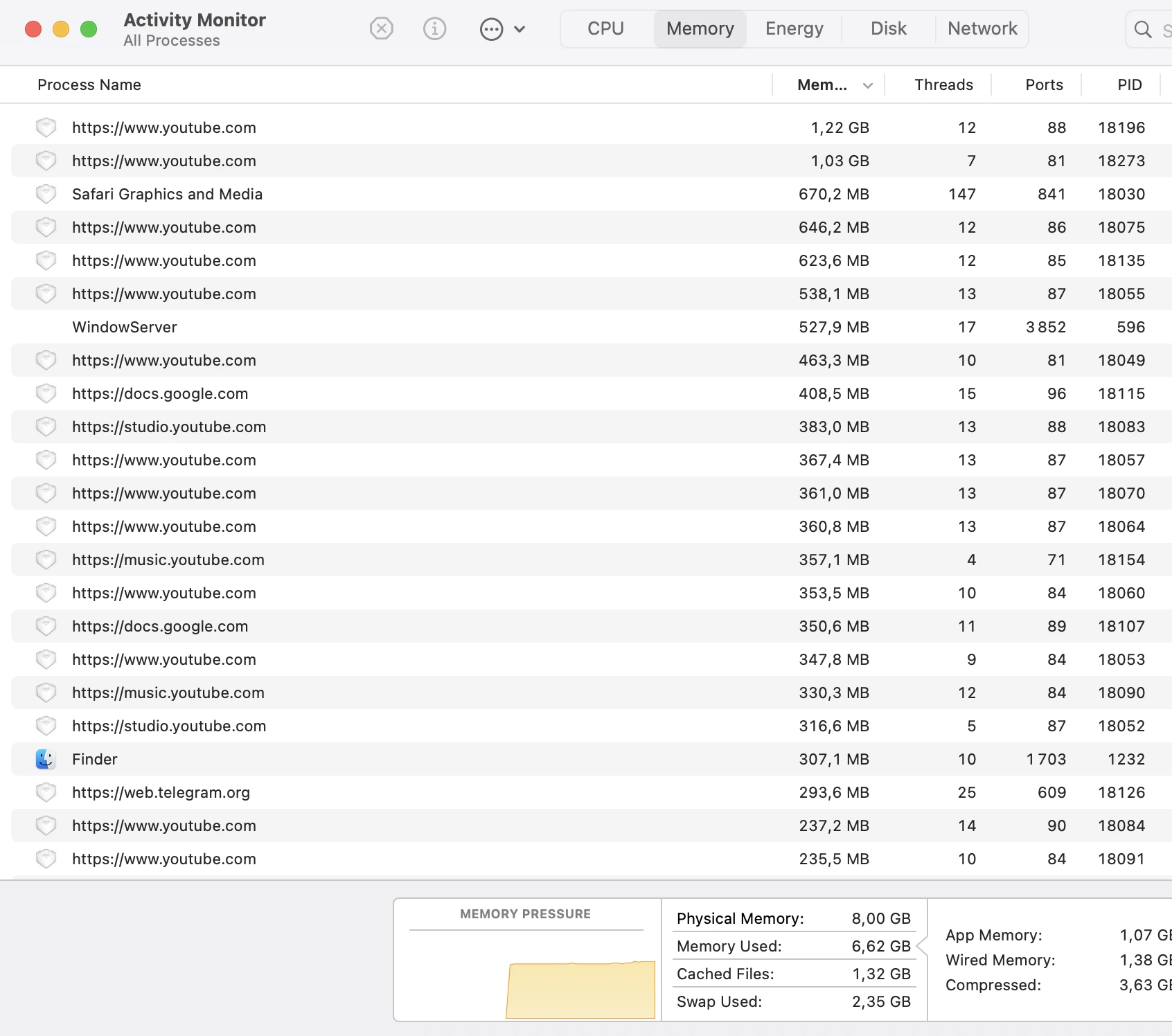Click Swap Used value 2,35 GB
1172x1036 pixels.
point(881,1001)
